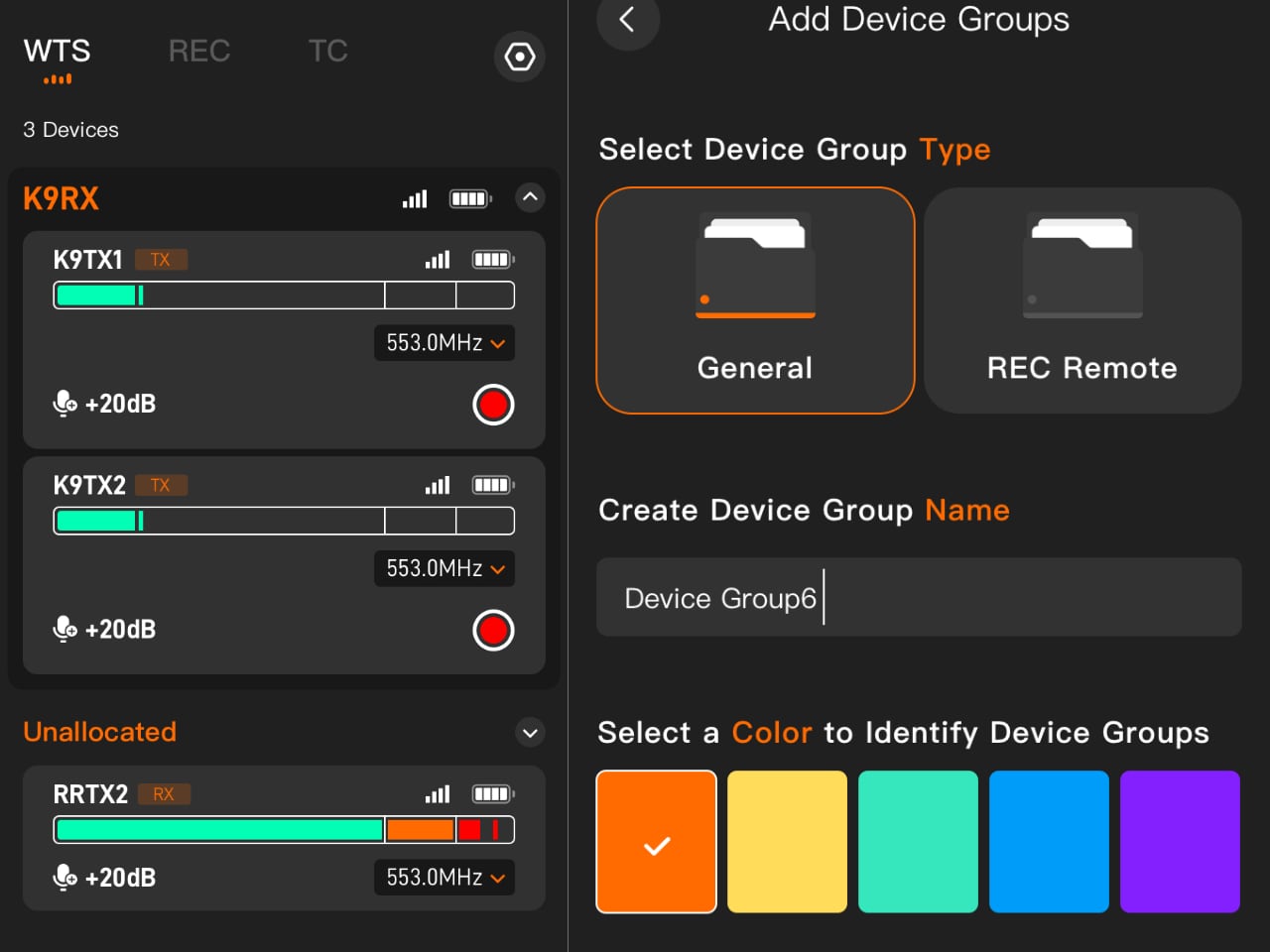The height and width of the screenshot is (952, 1270).
Task: Open the hexagon settings icon
Action: click(x=519, y=57)
